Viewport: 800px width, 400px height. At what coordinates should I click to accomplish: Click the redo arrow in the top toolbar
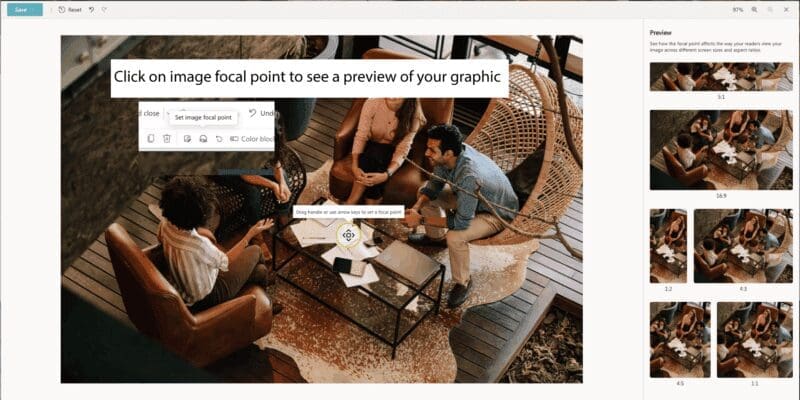104,10
